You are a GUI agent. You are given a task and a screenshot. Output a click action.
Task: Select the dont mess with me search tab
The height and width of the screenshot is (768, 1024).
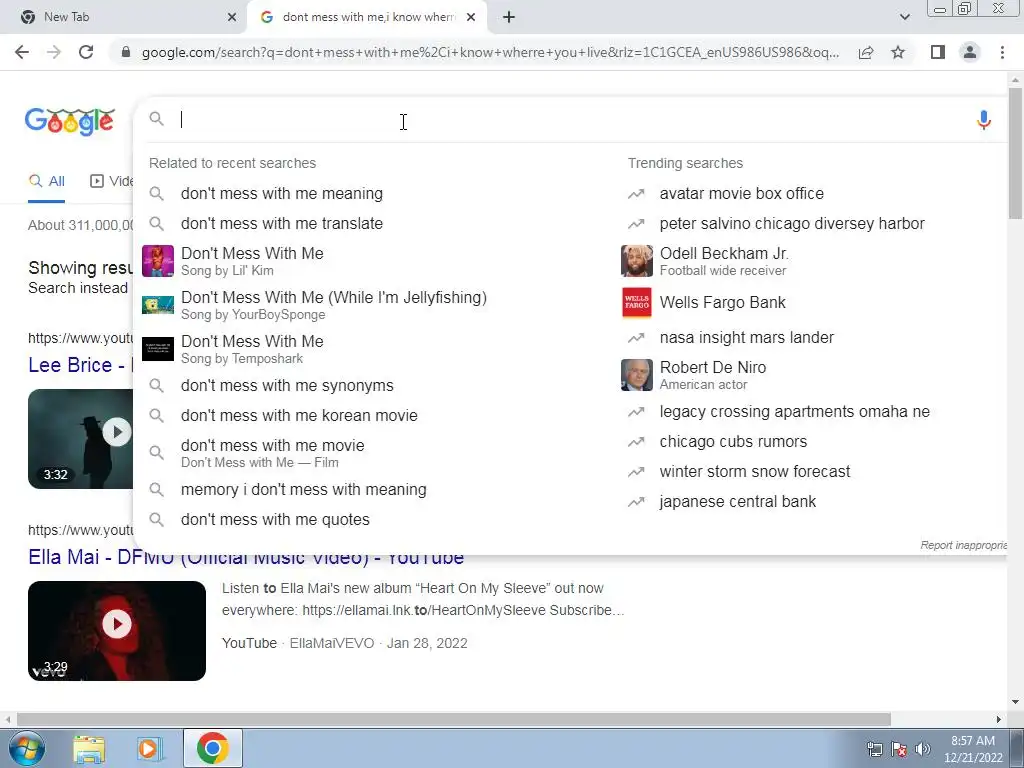[x=367, y=17]
